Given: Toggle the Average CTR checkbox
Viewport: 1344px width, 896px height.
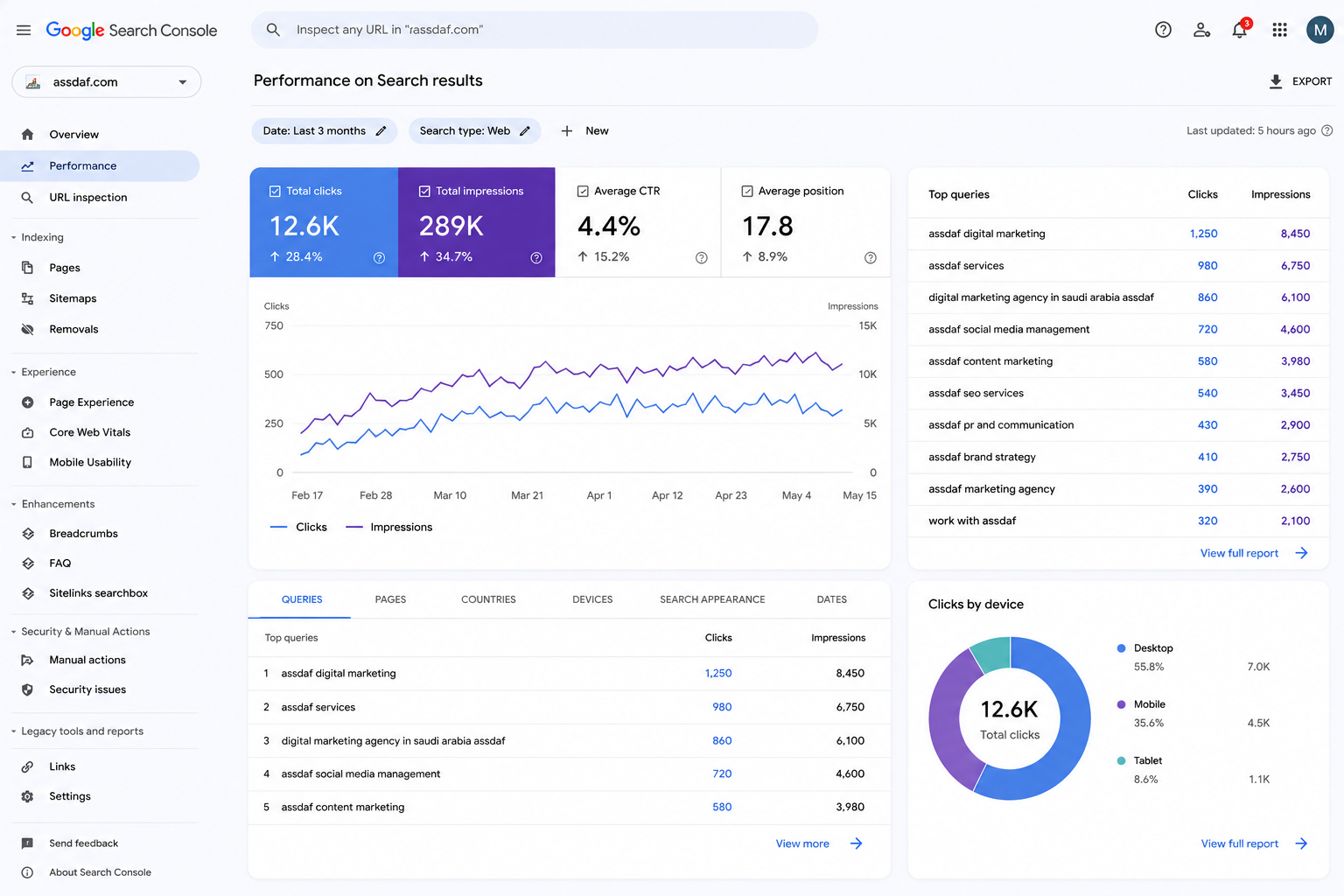Looking at the screenshot, I should click(x=583, y=191).
